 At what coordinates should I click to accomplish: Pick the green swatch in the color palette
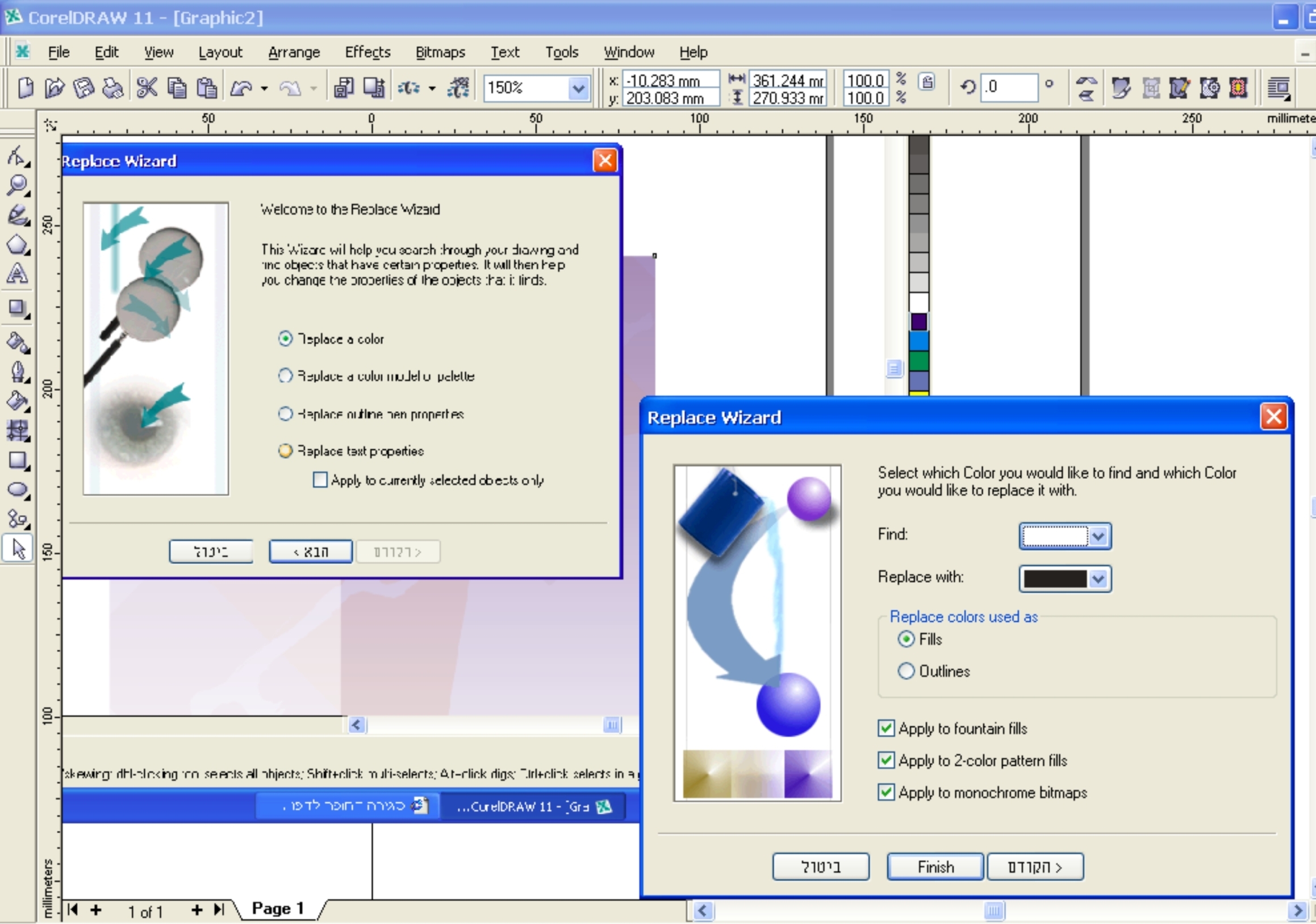[x=919, y=361]
